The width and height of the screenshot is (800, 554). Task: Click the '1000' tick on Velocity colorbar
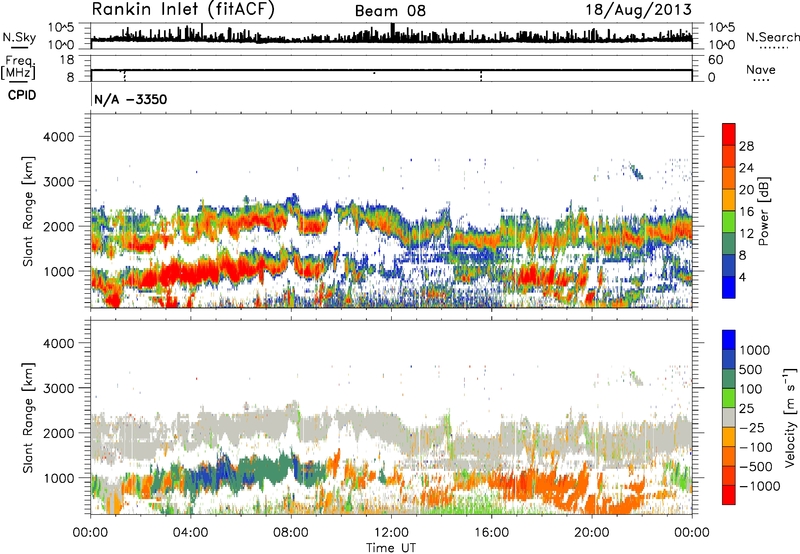755,350
